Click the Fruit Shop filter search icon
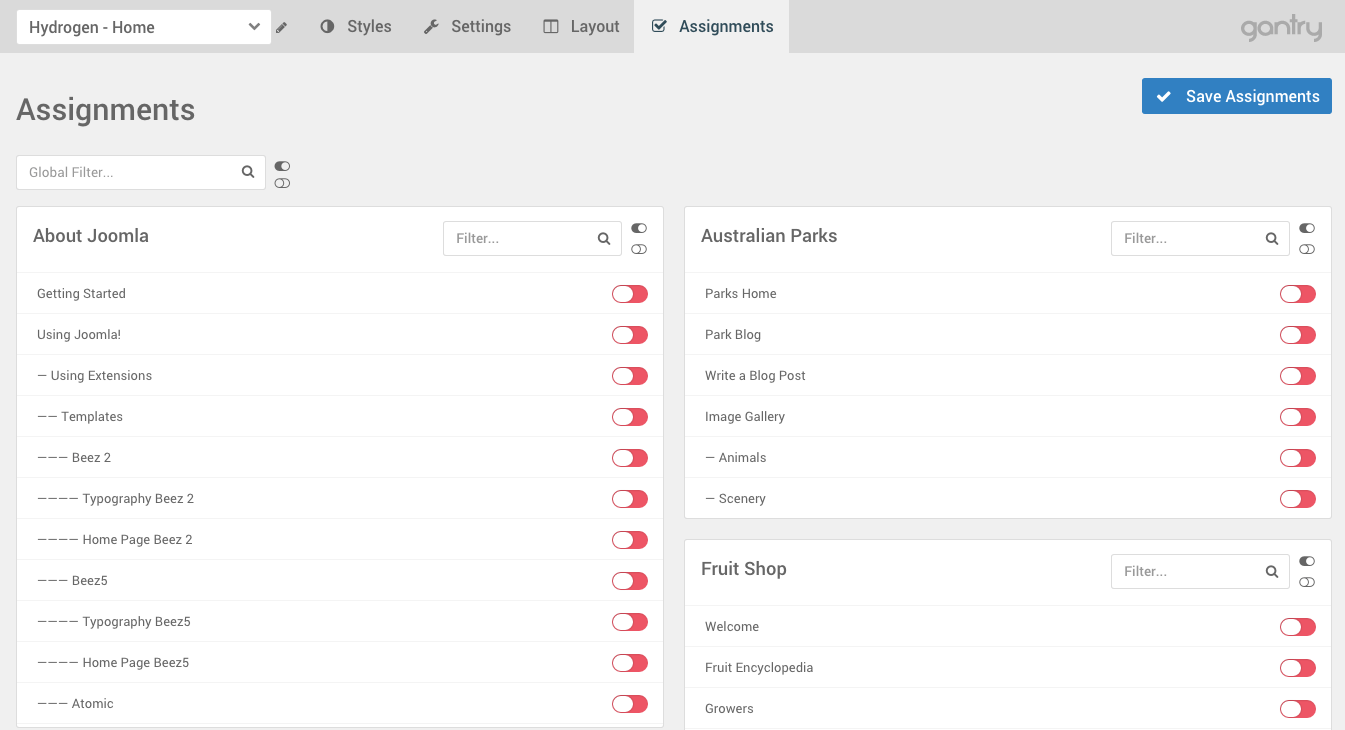 click(1272, 572)
